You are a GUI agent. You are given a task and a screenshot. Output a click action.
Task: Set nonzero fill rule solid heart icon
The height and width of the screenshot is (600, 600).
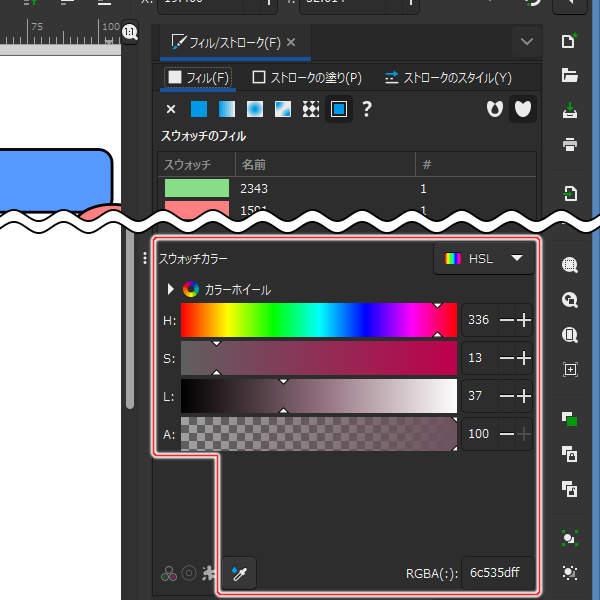(x=523, y=109)
